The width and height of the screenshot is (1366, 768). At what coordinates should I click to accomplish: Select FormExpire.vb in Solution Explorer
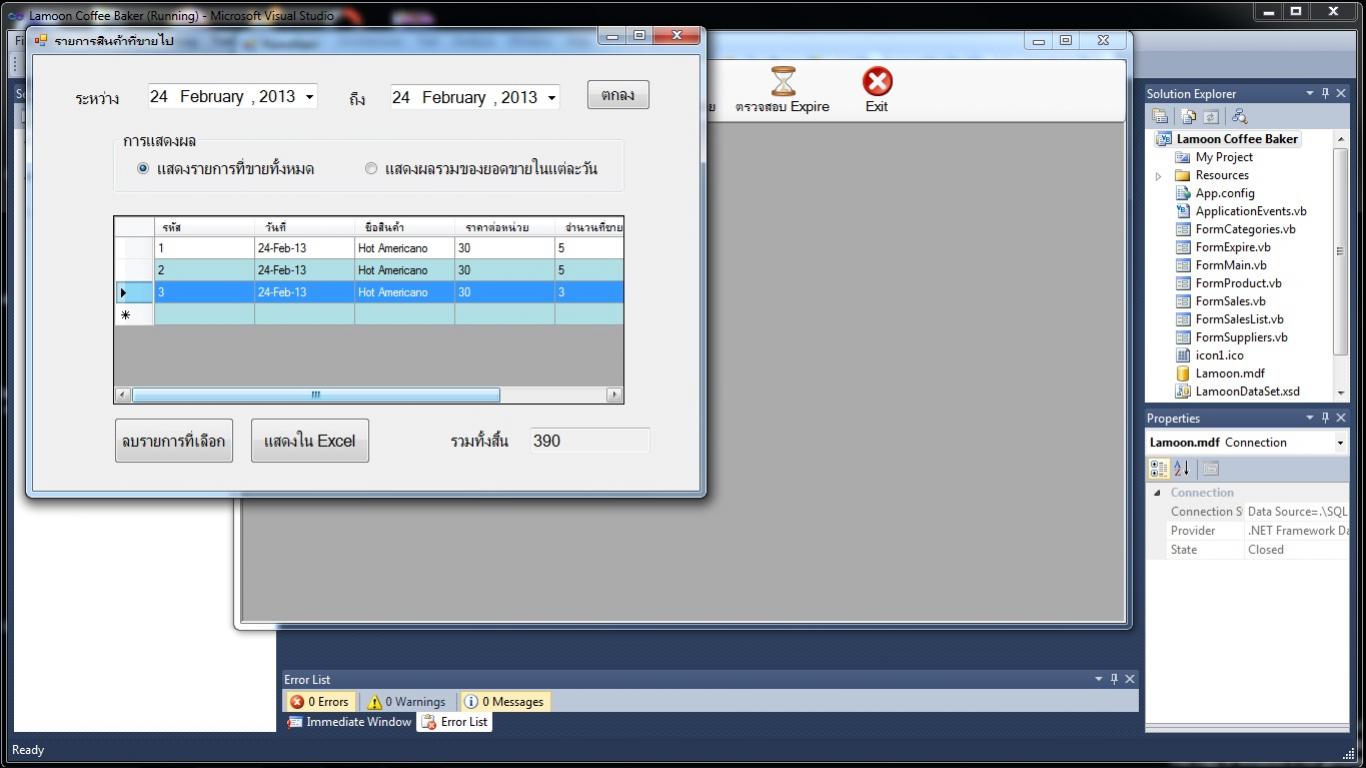(x=1233, y=247)
